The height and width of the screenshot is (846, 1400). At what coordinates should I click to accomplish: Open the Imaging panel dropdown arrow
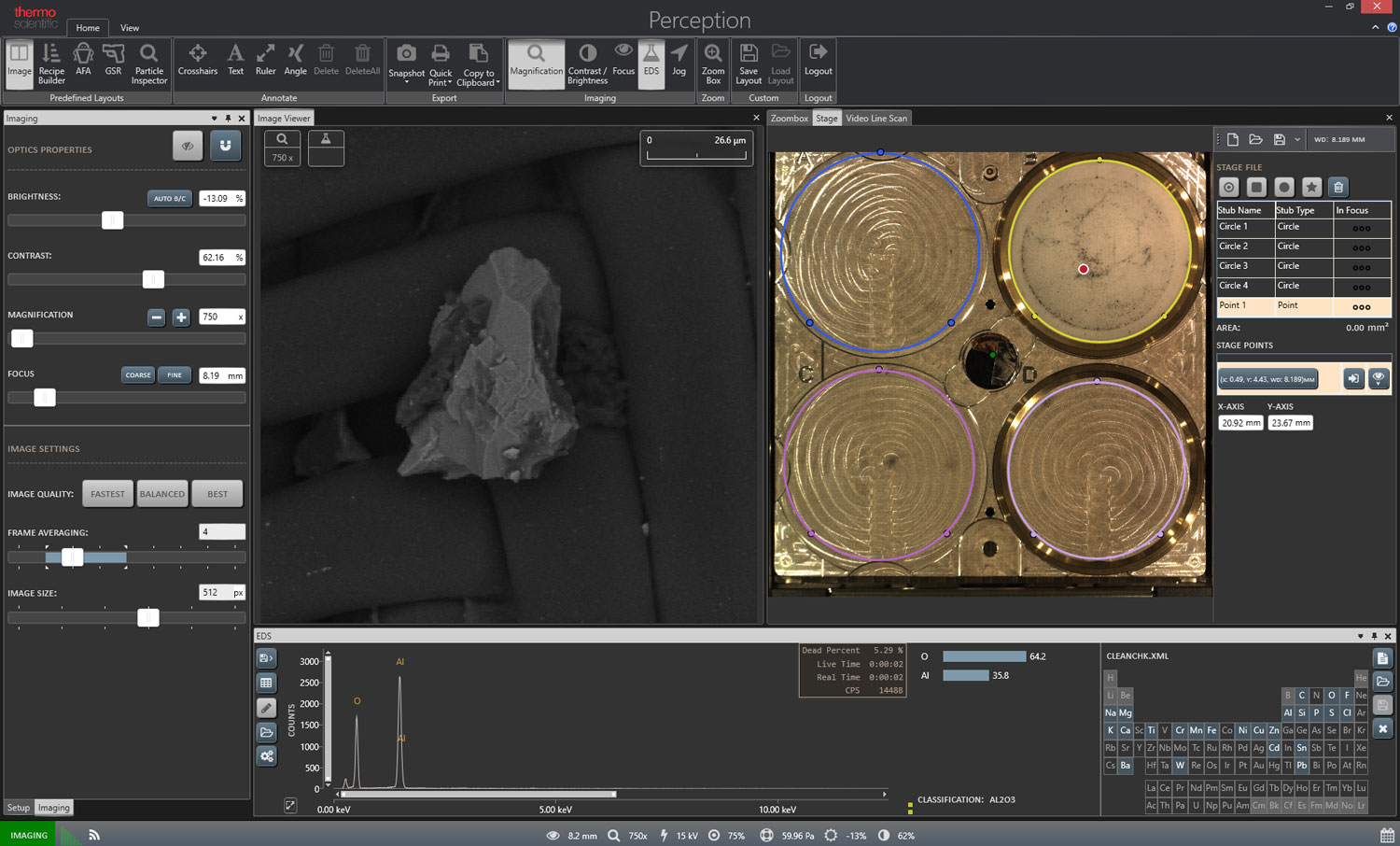214,119
